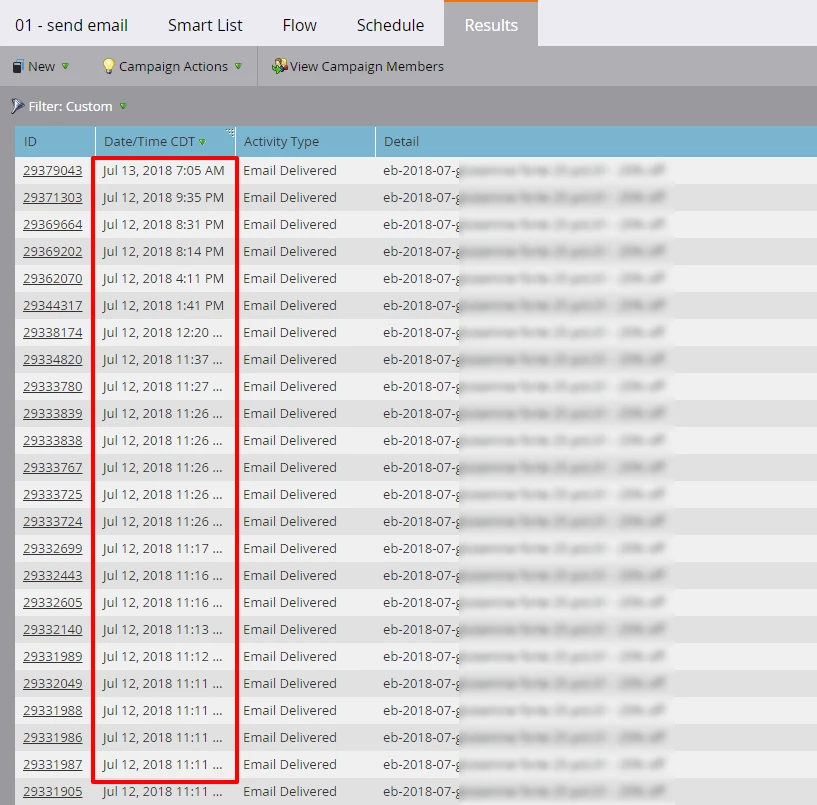
Task: Switch to the Smart List tab
Action: point(205,25)
